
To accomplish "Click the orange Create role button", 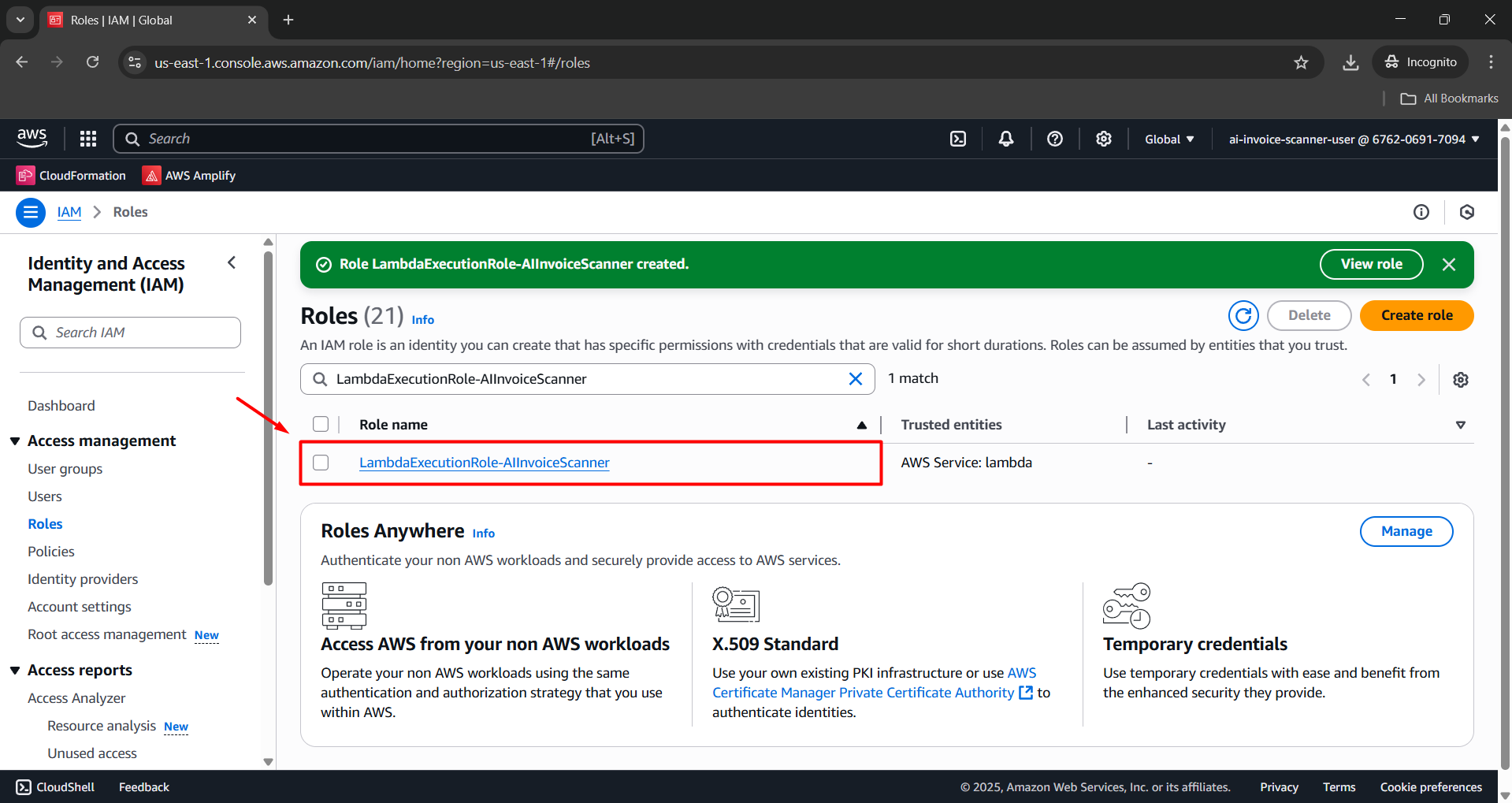I will pos(1416,315).
